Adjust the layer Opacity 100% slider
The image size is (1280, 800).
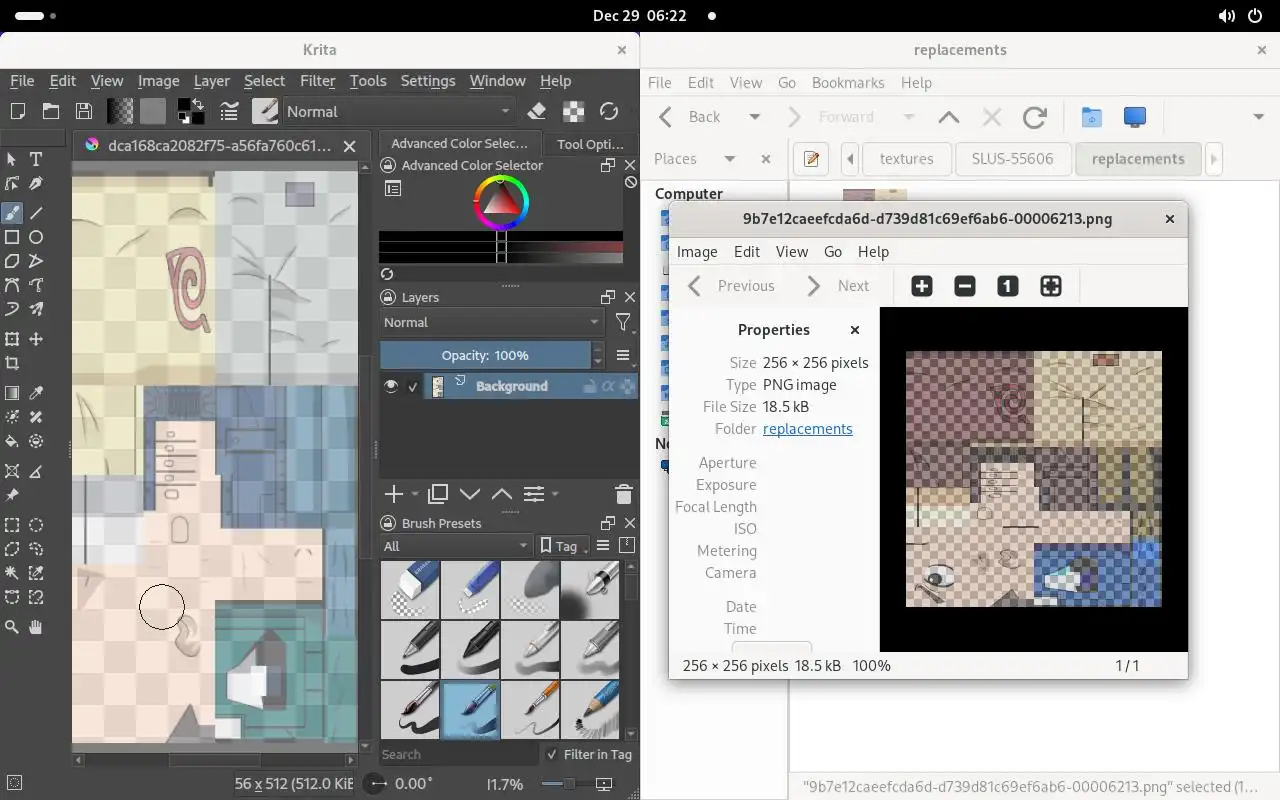[x=485, y=355]
